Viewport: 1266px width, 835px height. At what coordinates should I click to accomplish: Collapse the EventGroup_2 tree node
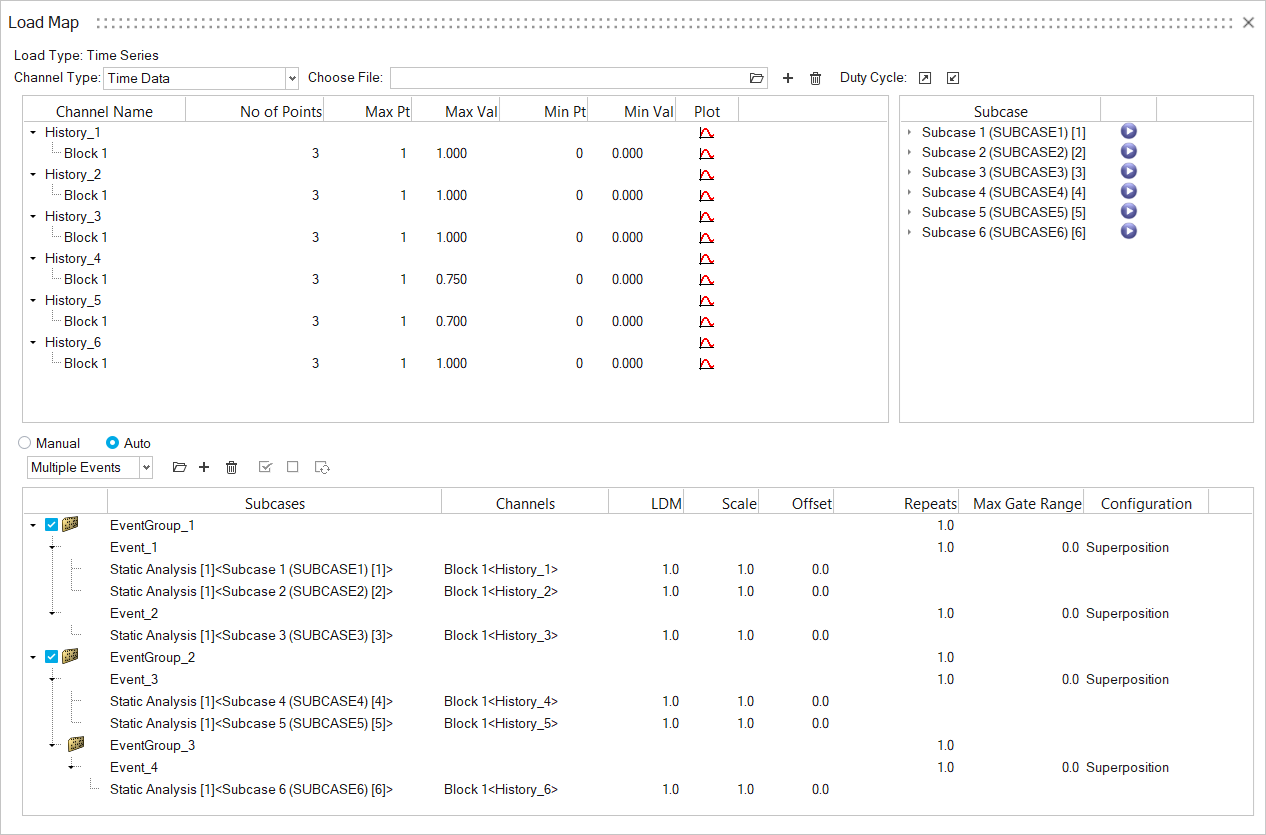[x=33, y=657]
